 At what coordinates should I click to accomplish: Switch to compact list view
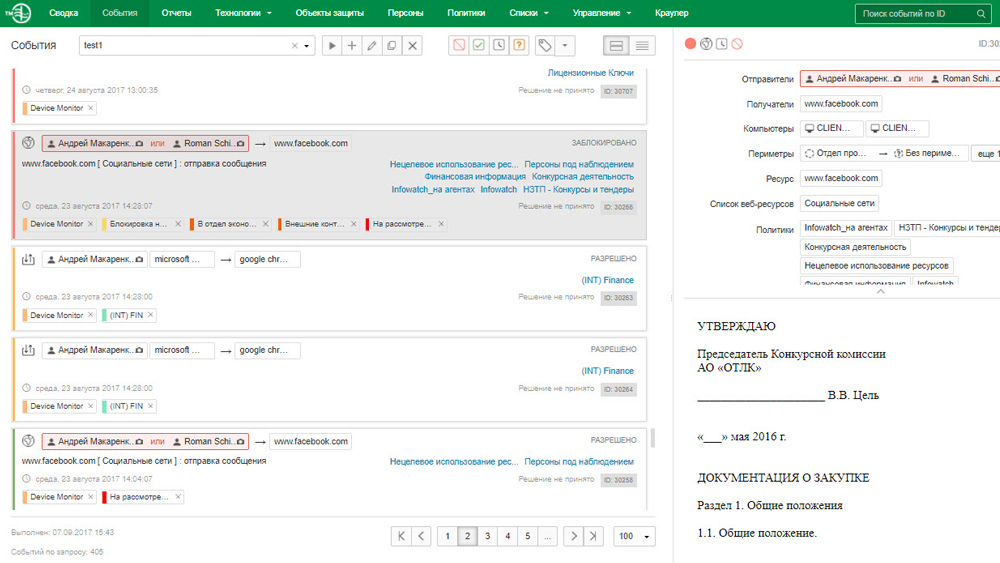tap(642, 45)
